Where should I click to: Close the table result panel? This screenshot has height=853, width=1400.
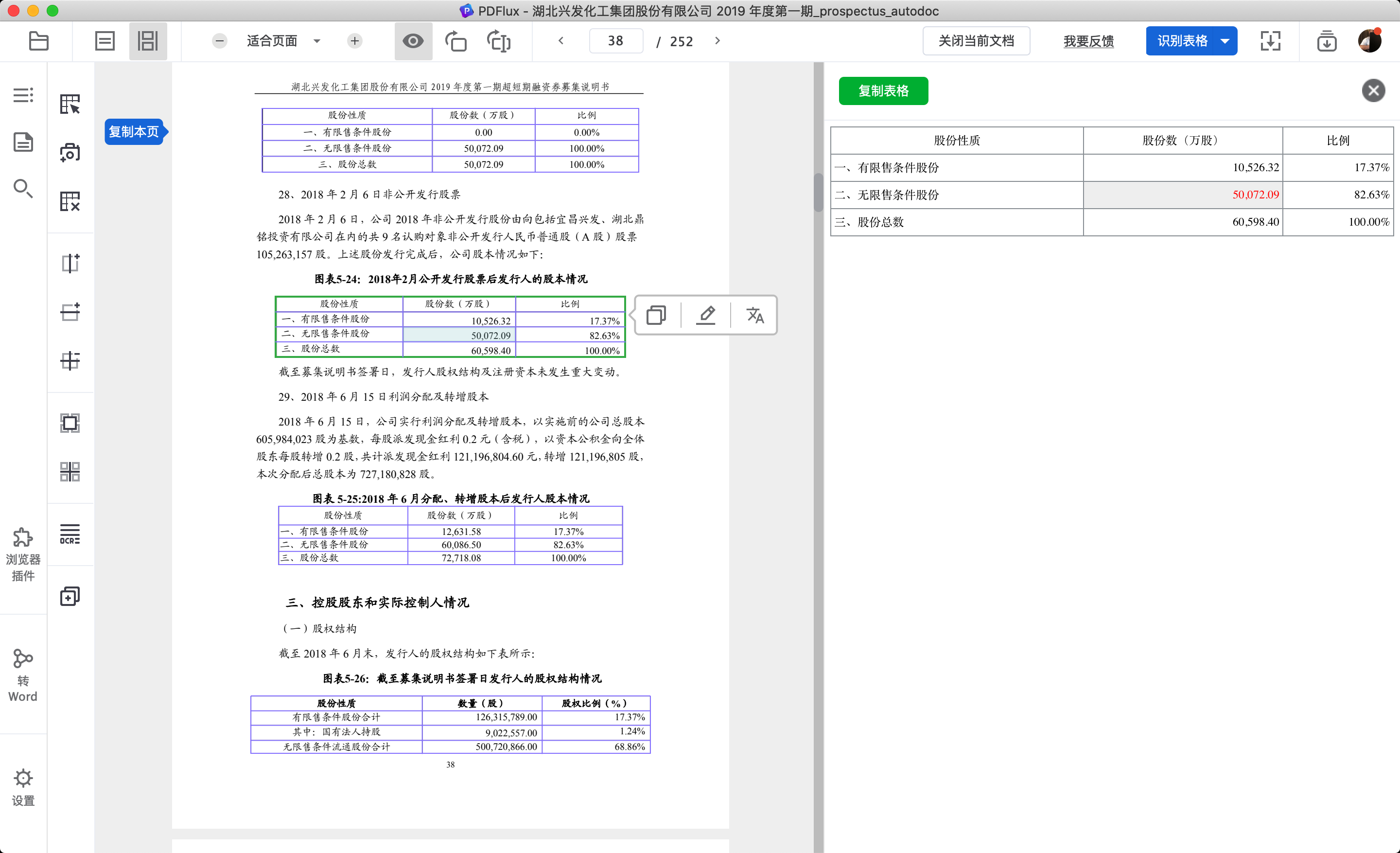(1373, 91)
